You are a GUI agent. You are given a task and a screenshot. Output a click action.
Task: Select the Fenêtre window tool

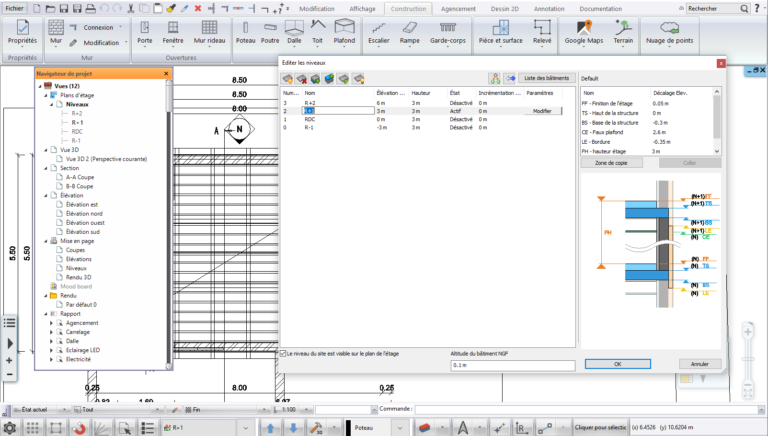[173, 32]
